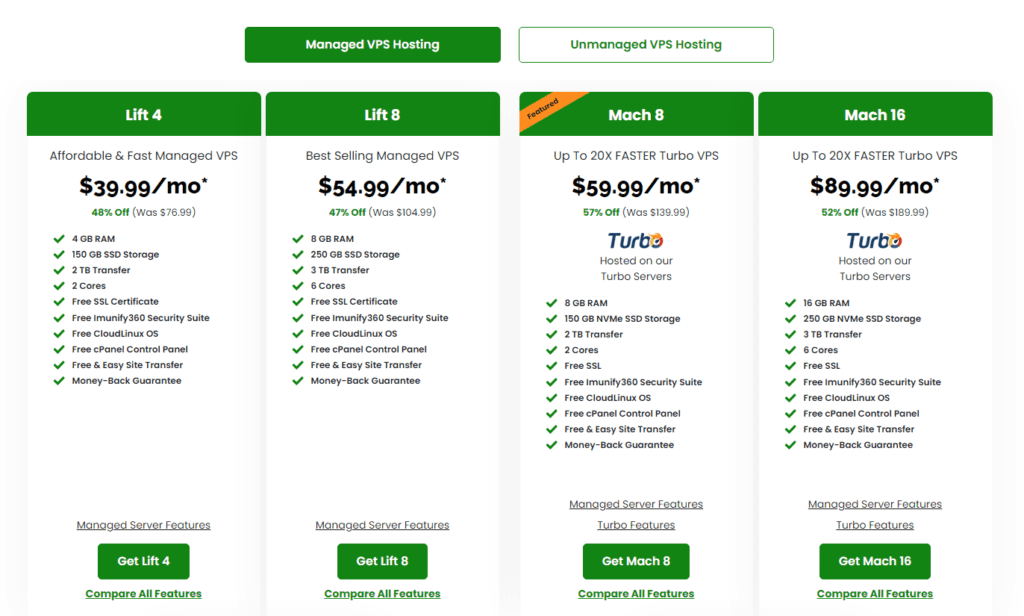
Task: Click the Lift 4 plan header
Action: pyautogui.click(x=143, y=114)
